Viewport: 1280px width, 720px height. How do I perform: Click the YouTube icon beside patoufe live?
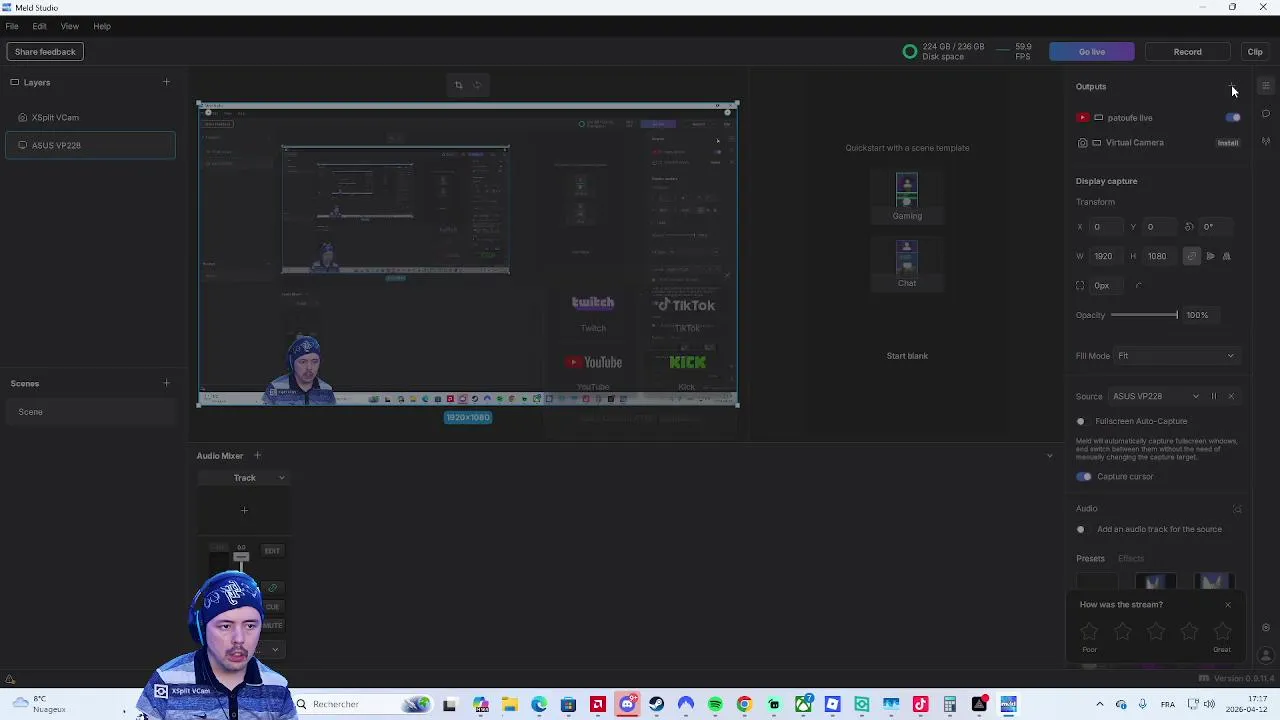[1082, 118]
